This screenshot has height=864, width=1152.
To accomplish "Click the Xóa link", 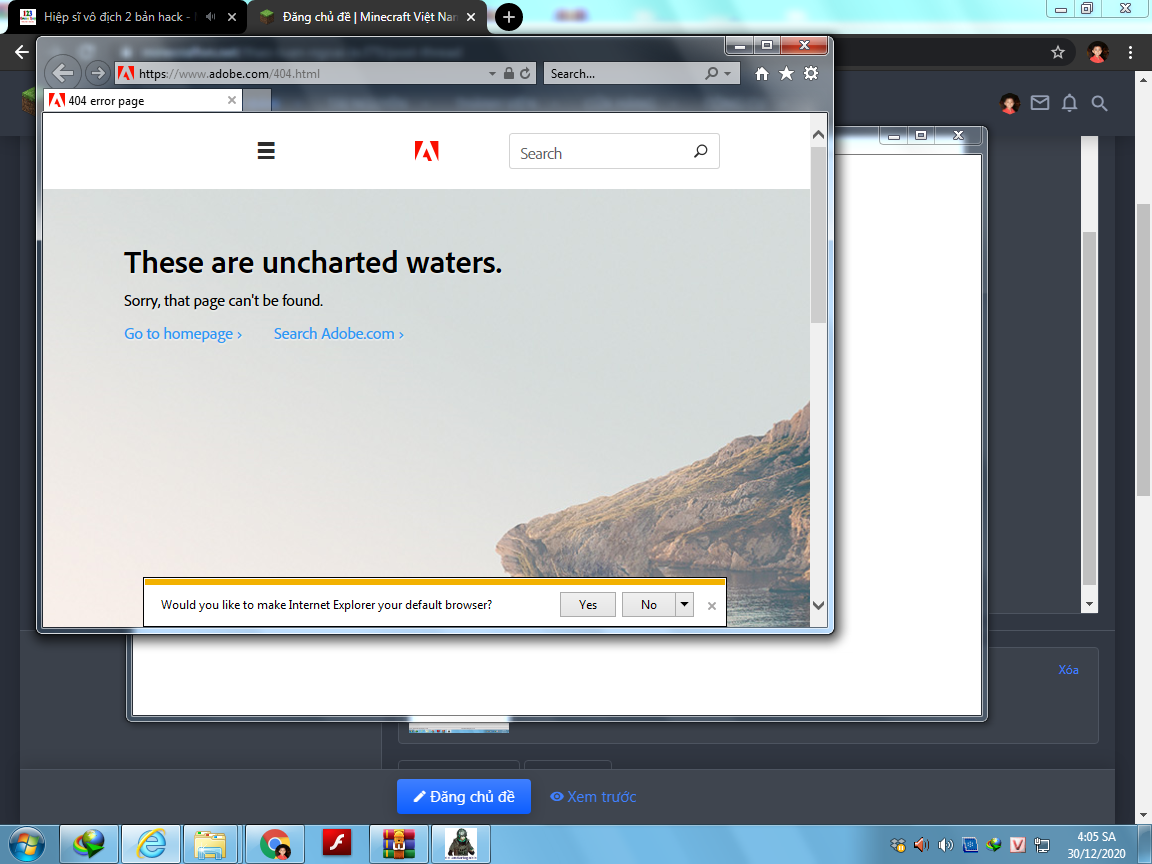I will click(x=1068, y=669).
